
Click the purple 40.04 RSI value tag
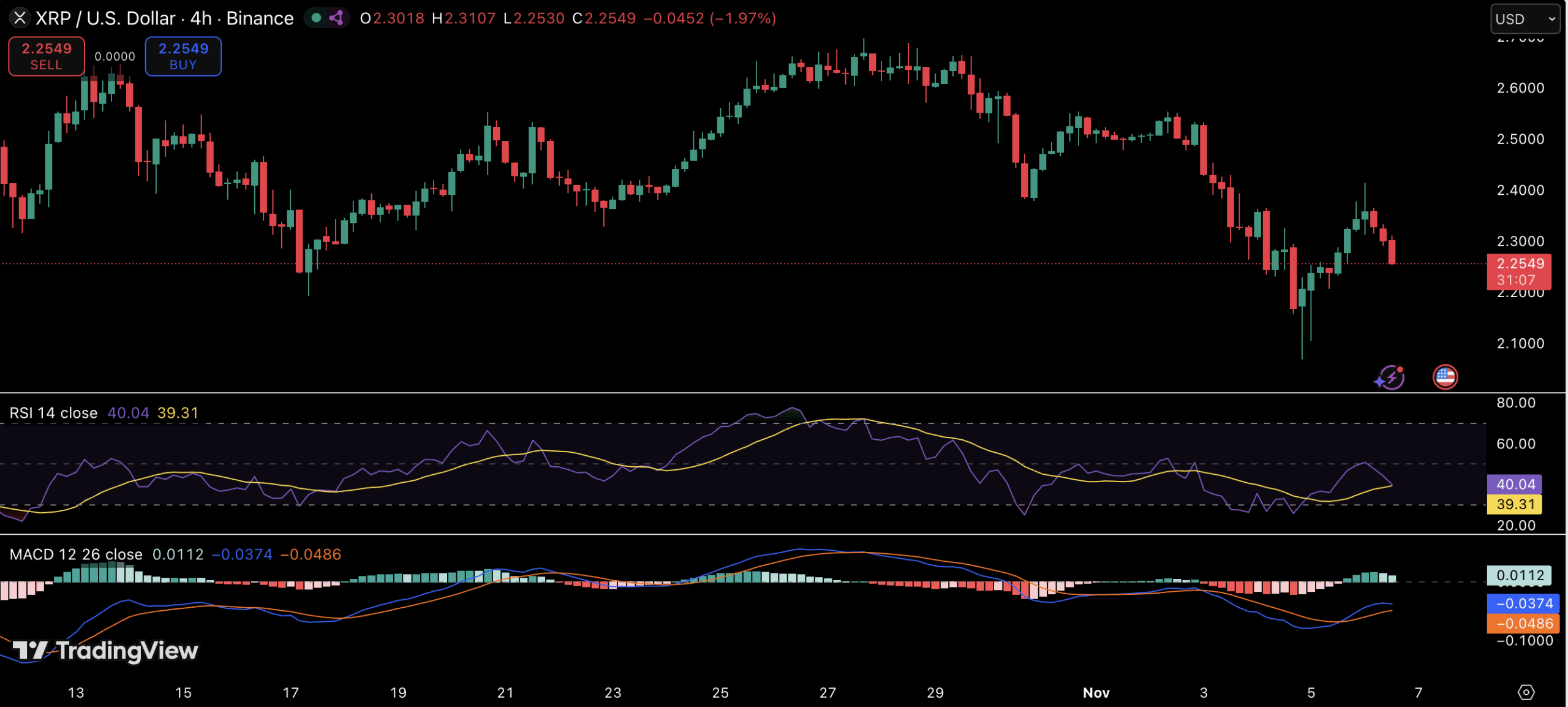click(x=1515, y=484)
